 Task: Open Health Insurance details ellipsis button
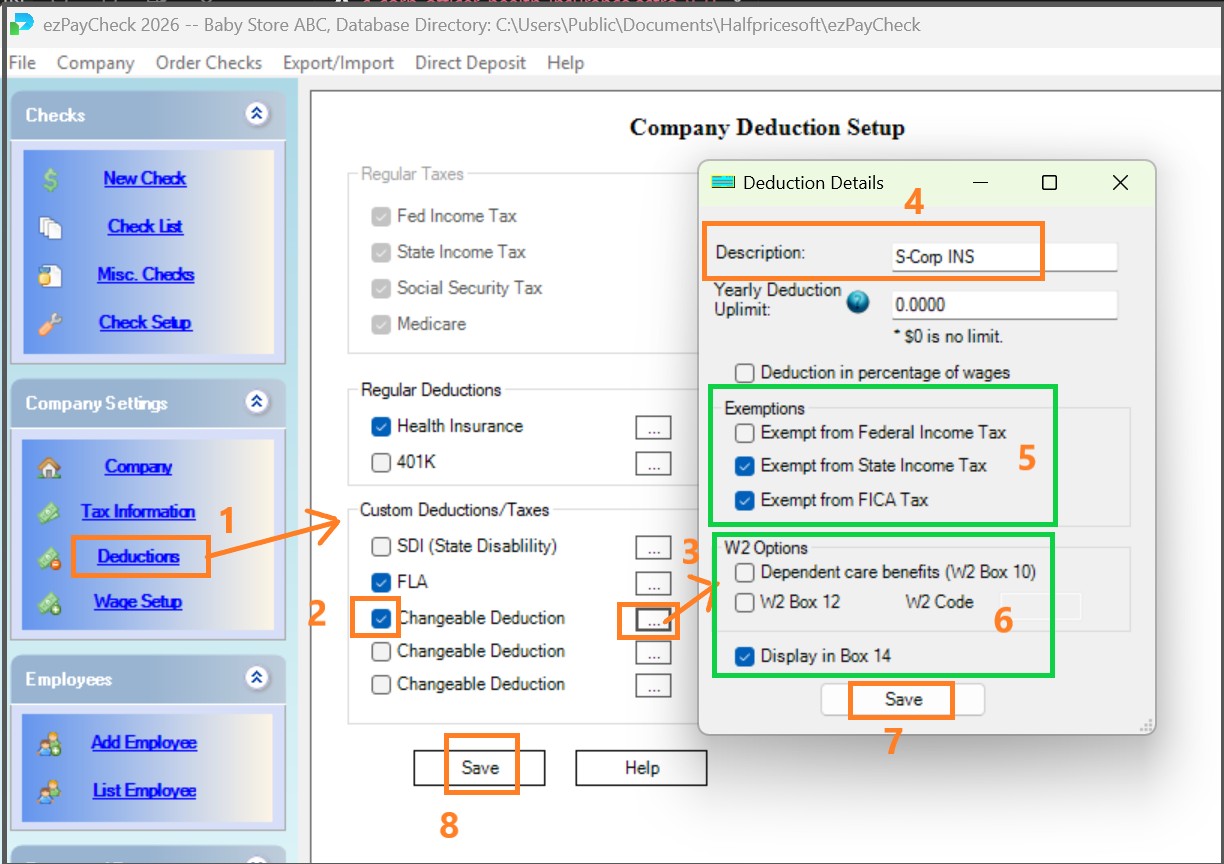(x=653, y=428)
